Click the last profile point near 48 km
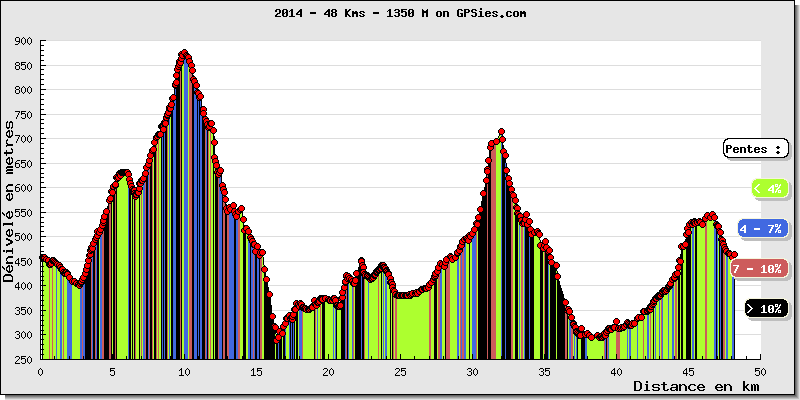This screenshot has height=400, width=800. coord(733,256)
